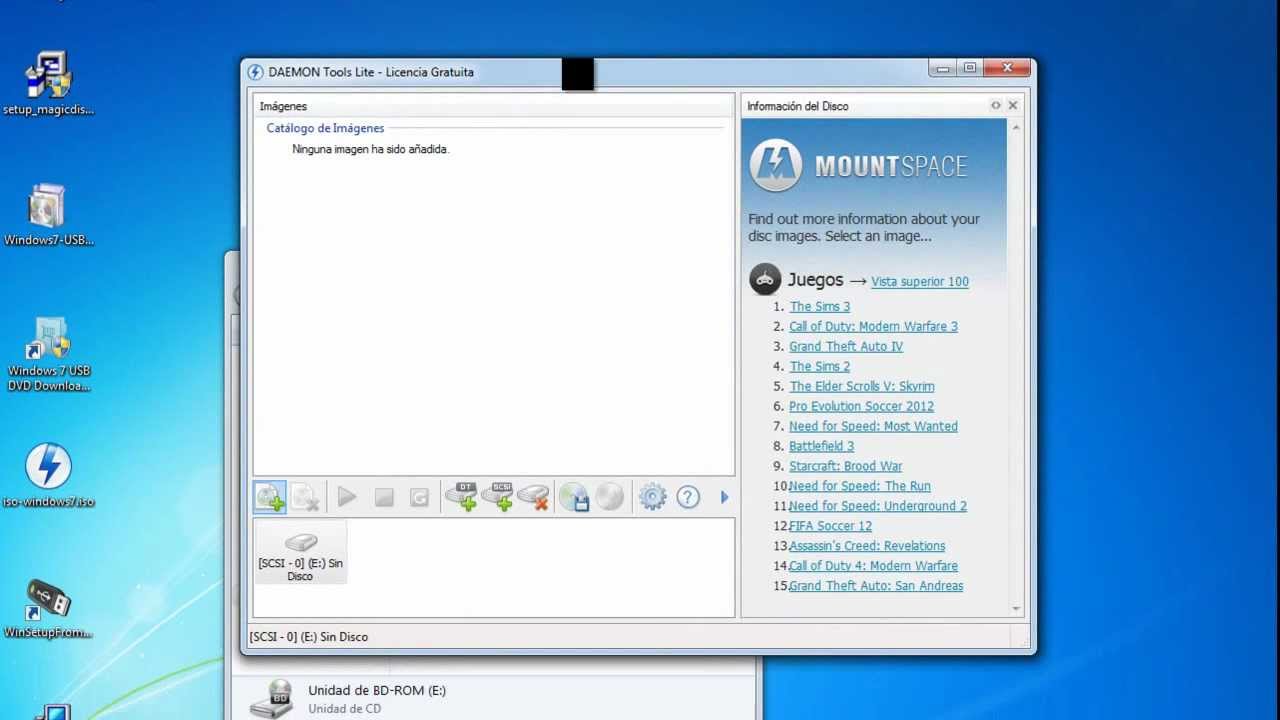
Task: Open Assassin's Creed: Revelations link
Action: point(867,547)
